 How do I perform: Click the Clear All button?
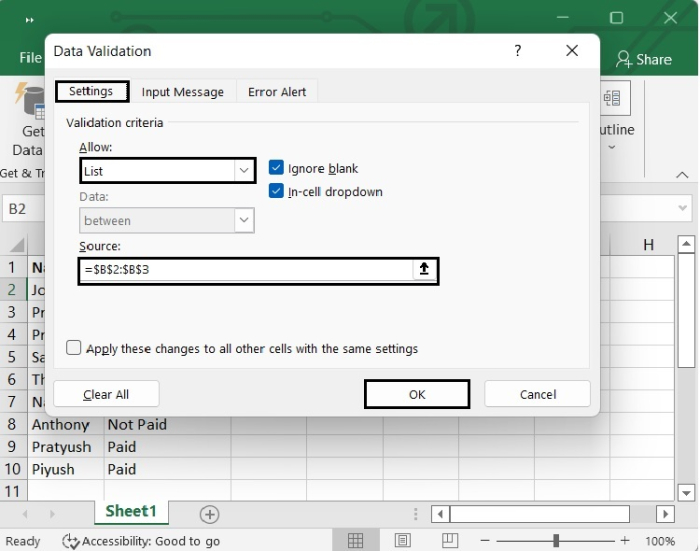tap(106, 394)
